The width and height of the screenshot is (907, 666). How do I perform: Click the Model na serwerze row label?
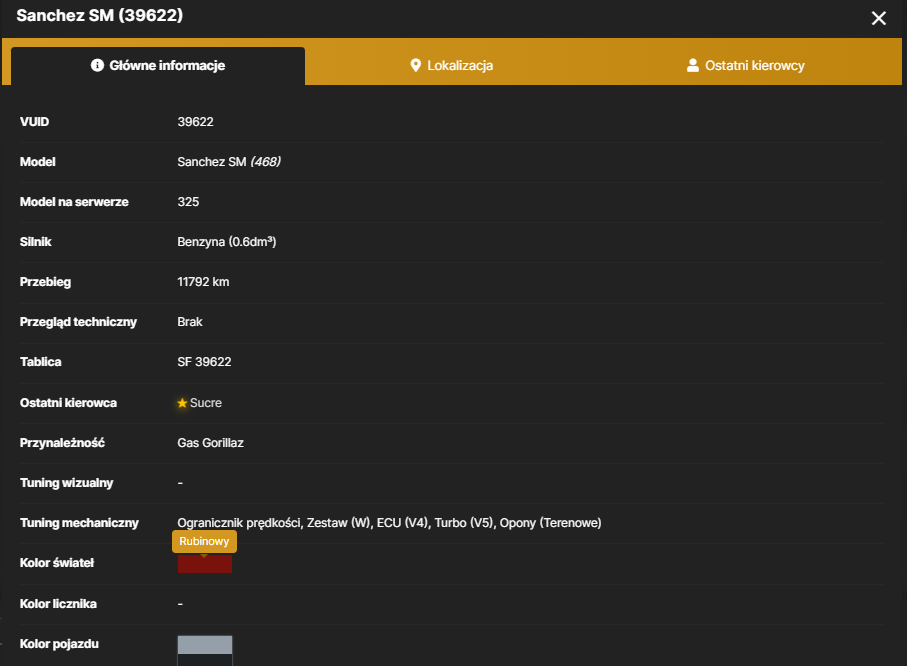pyautogui.click(x=74, y=202)
